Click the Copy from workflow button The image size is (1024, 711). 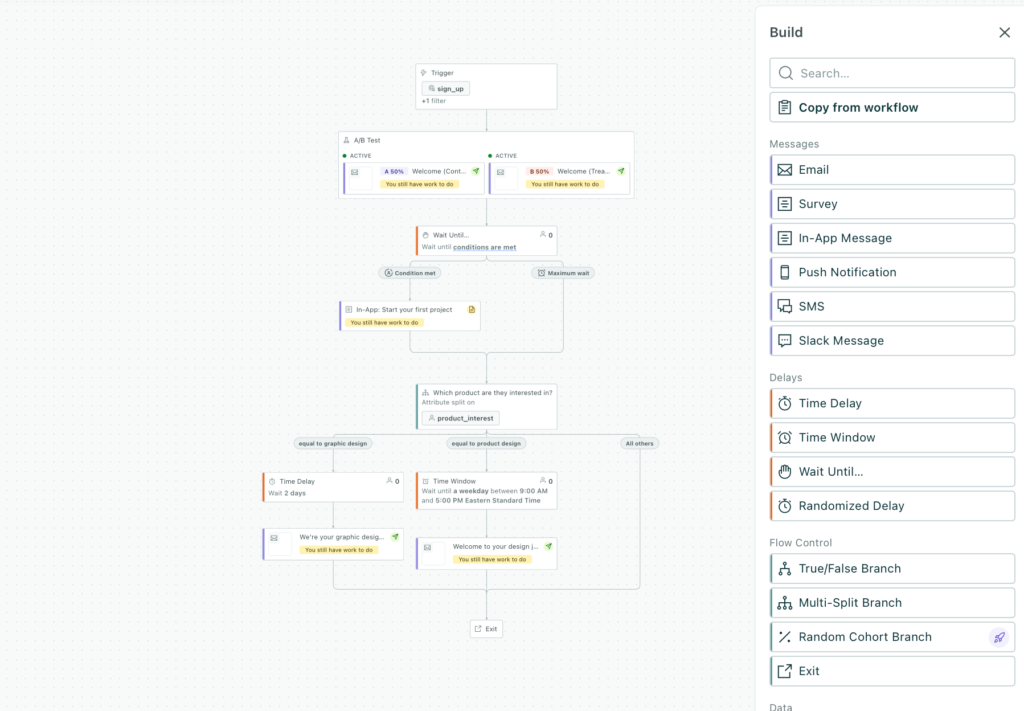coord(891,107)
